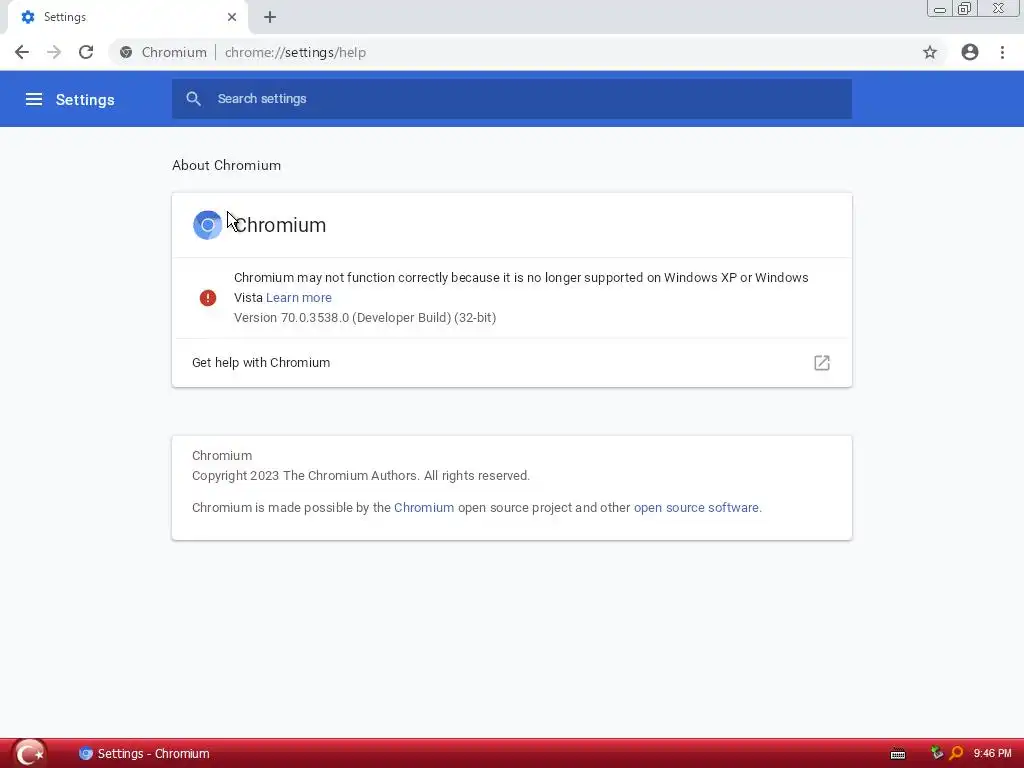Click the external-link icon for help
The height and width of the screenshot is (768, 1024).
[x=822, y=363]
